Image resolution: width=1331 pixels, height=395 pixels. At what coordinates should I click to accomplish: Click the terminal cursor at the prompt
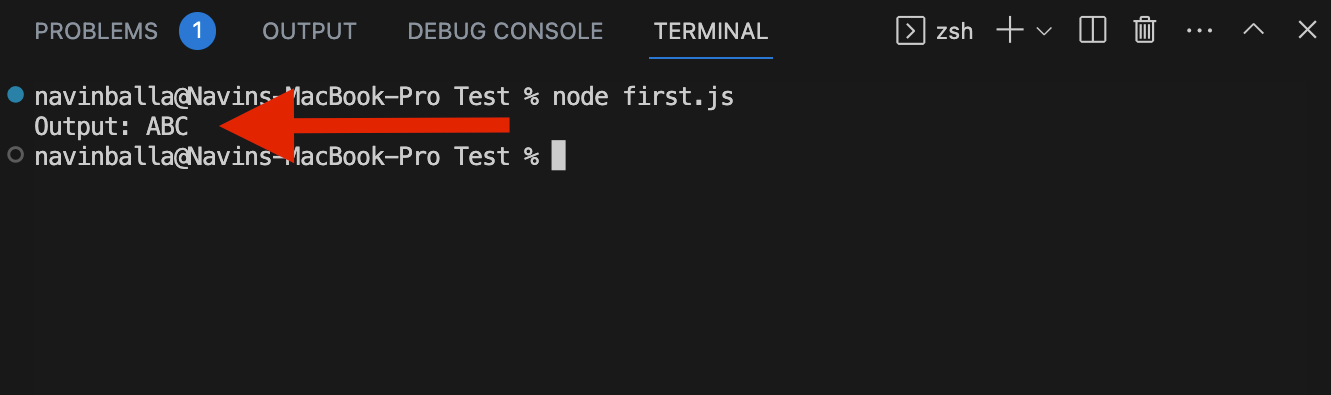(558, 156)
